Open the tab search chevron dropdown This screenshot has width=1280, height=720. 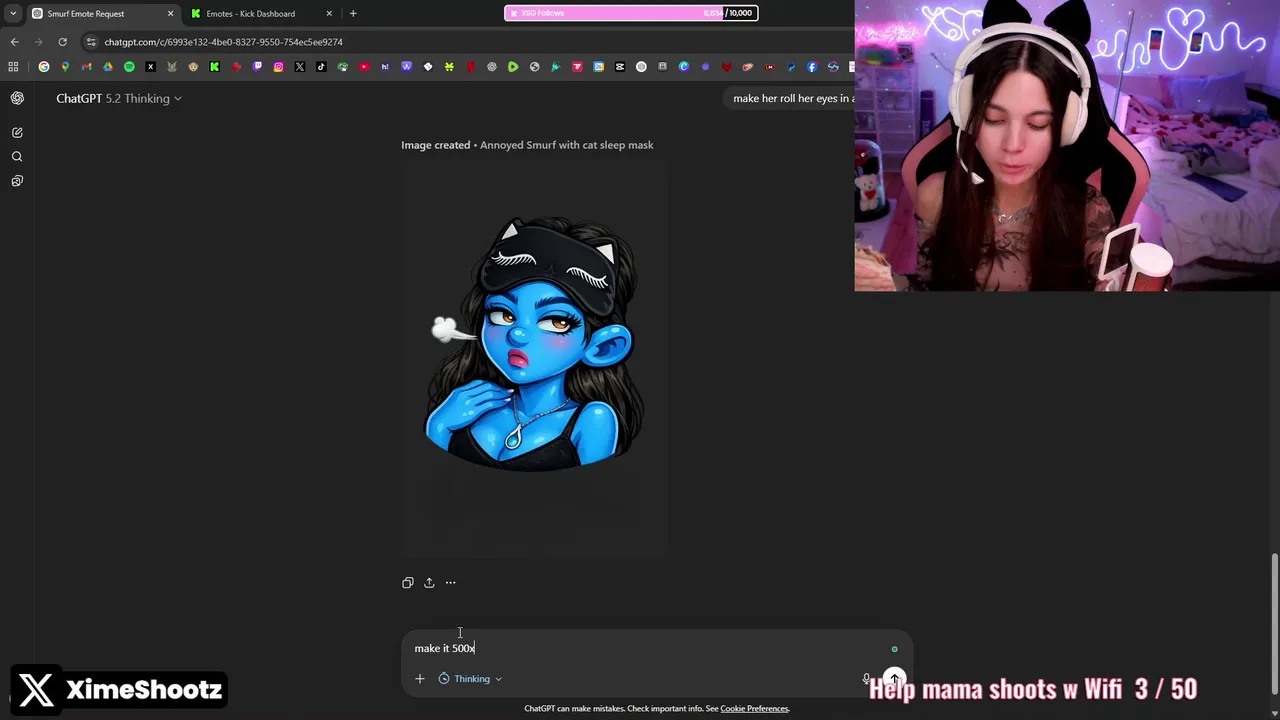coord(13,13)
